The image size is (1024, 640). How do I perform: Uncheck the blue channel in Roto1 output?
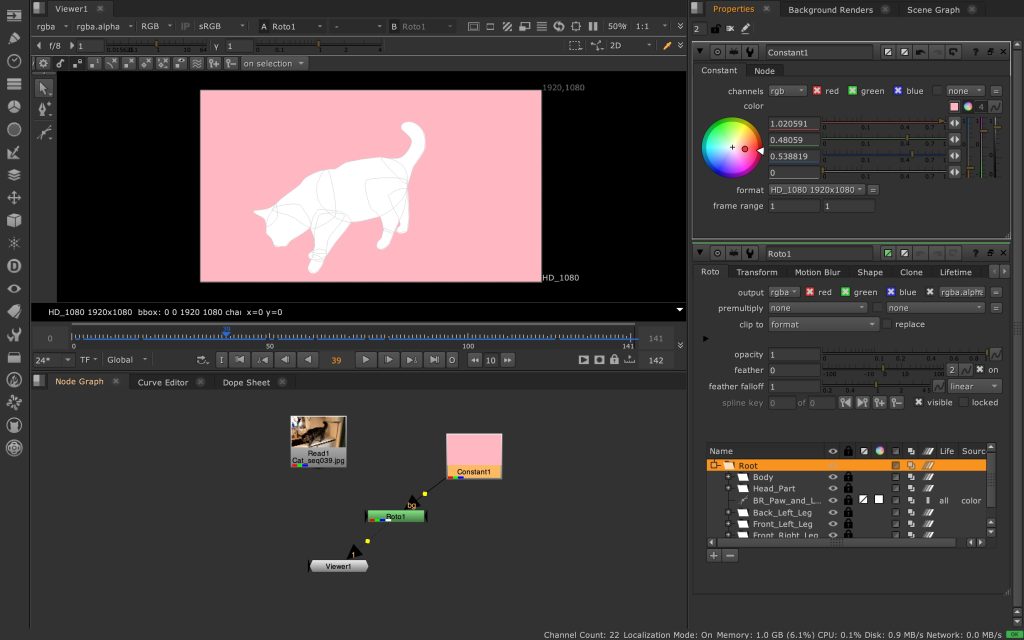(891, 292)
